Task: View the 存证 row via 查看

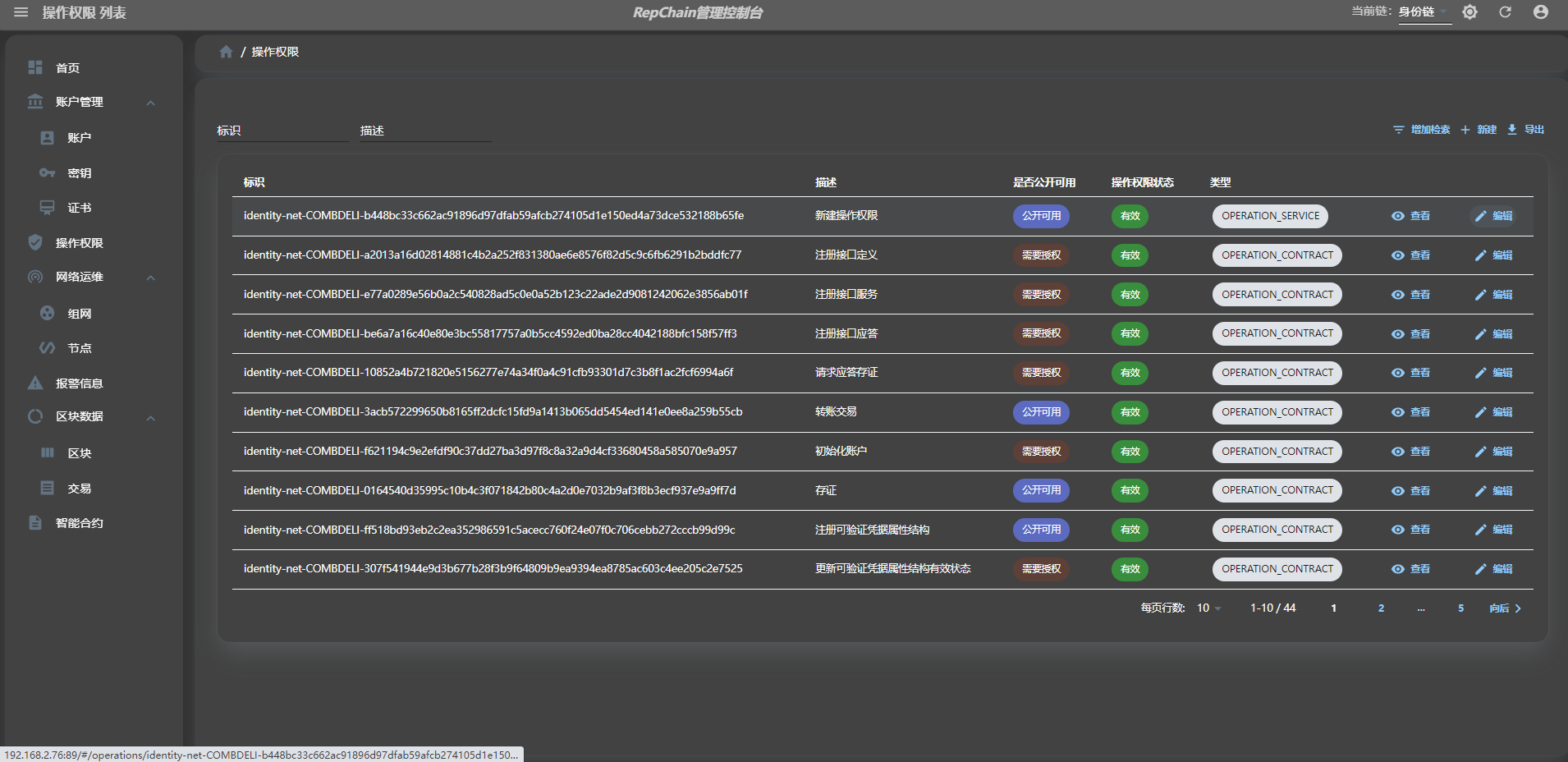Action: coord(1411,491)
